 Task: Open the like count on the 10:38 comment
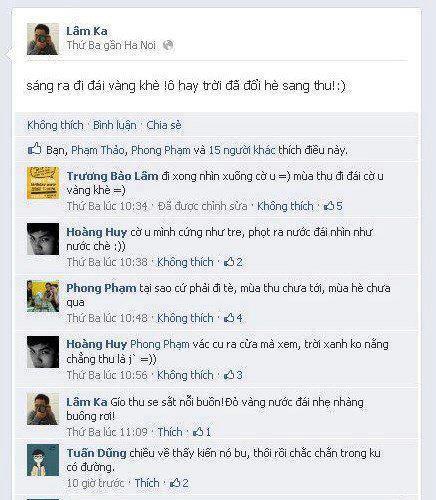coord(233,262)
